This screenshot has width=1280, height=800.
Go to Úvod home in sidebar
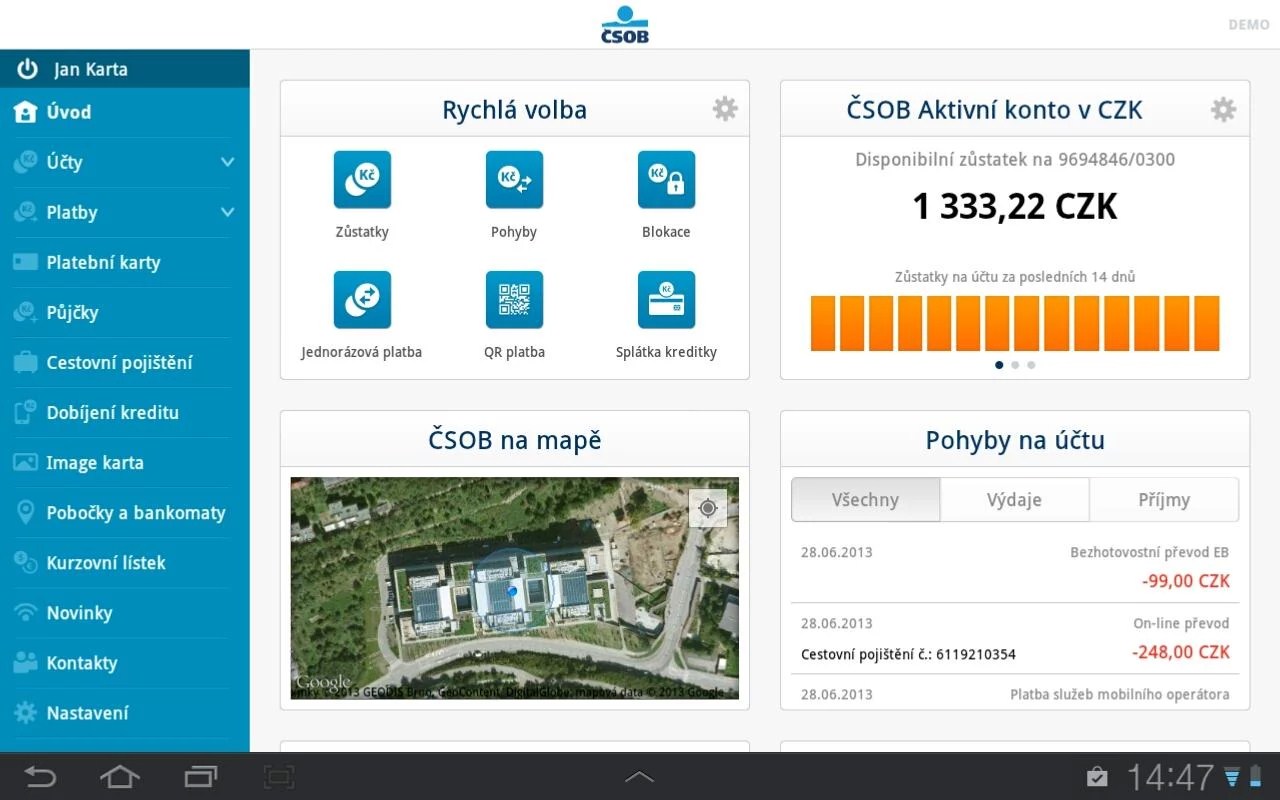(x=125, y=112)
